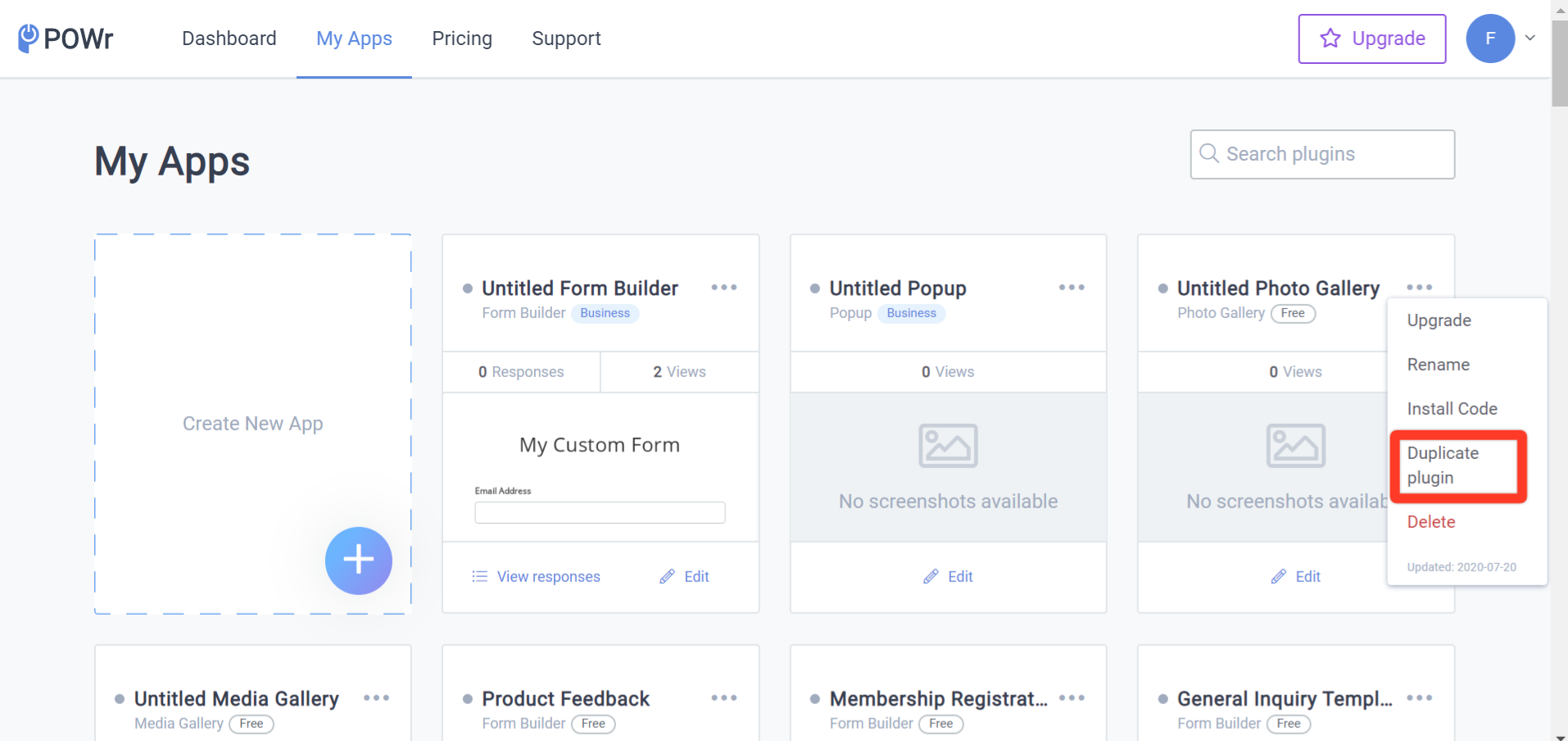
Task: Click the POWr logo icon
Action: [29, 39]
